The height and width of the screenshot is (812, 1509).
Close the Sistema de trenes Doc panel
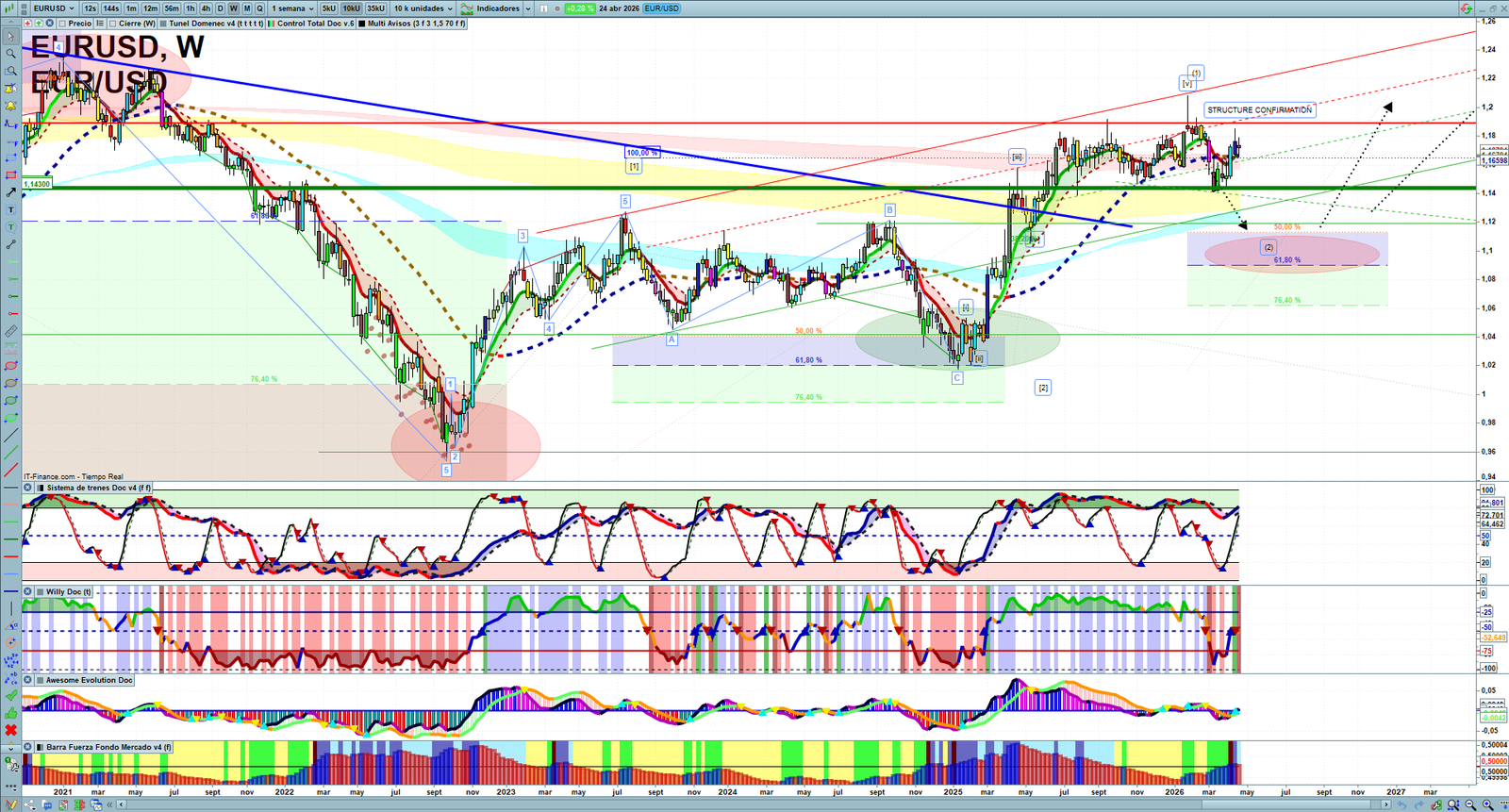pyautogui.click(x=28, y=488)
